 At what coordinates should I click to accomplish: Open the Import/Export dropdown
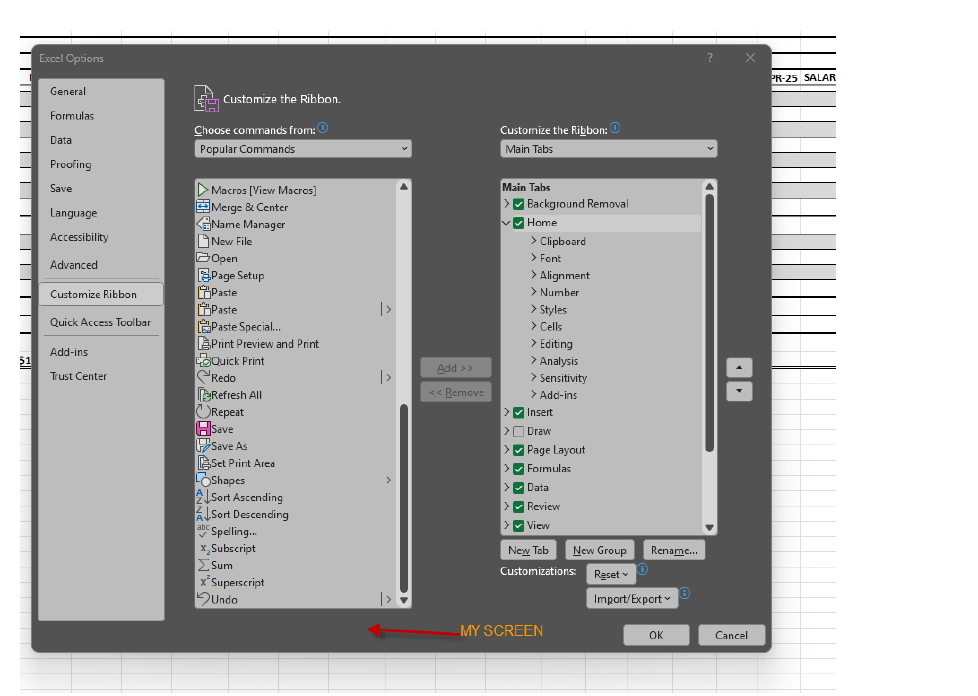632,598
